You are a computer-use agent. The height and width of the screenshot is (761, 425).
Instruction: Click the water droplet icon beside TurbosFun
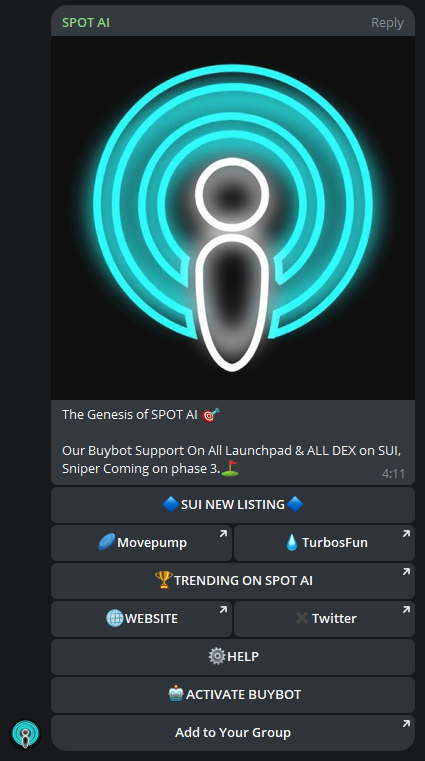pos(292,542)
